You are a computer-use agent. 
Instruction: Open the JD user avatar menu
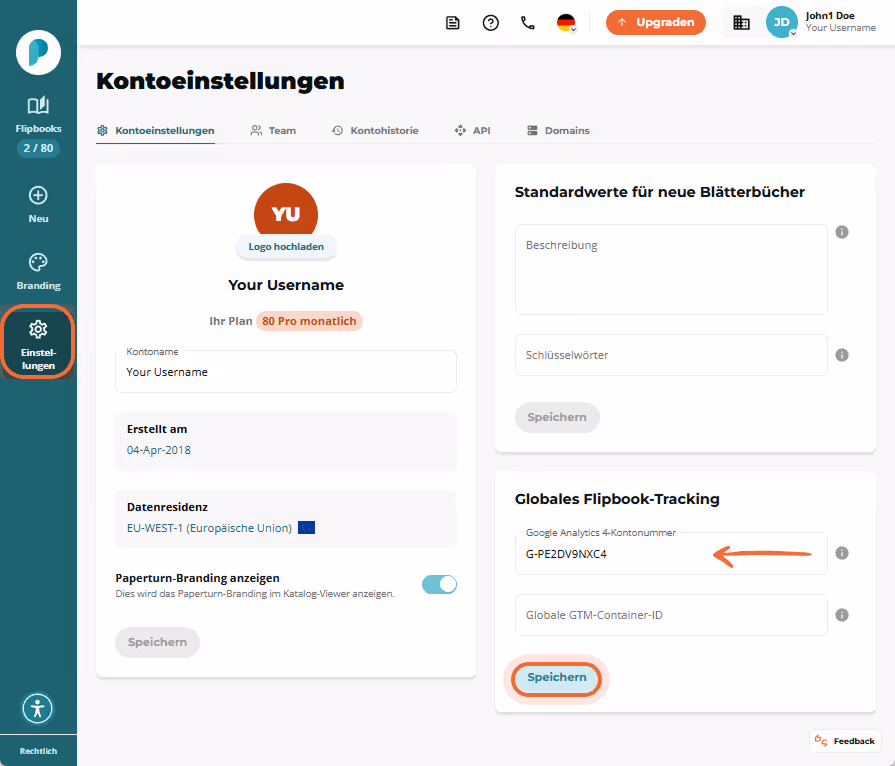pyautogui.click(x=781, y=22)
